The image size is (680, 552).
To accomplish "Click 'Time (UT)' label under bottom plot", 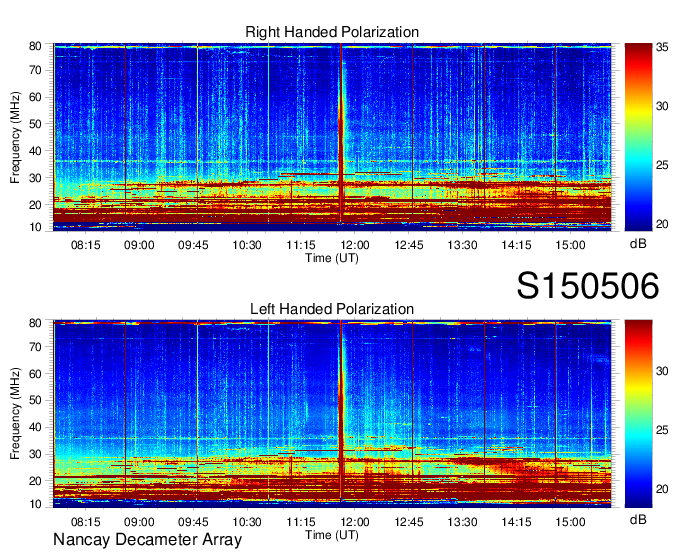I will [x=332, y=535].
